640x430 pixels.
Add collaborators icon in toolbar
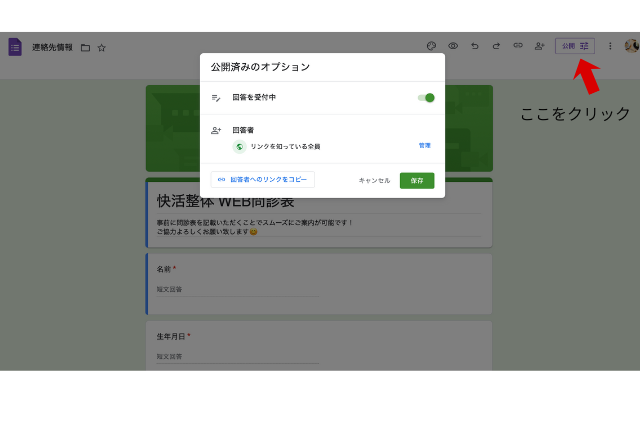[x=540, y=46]
